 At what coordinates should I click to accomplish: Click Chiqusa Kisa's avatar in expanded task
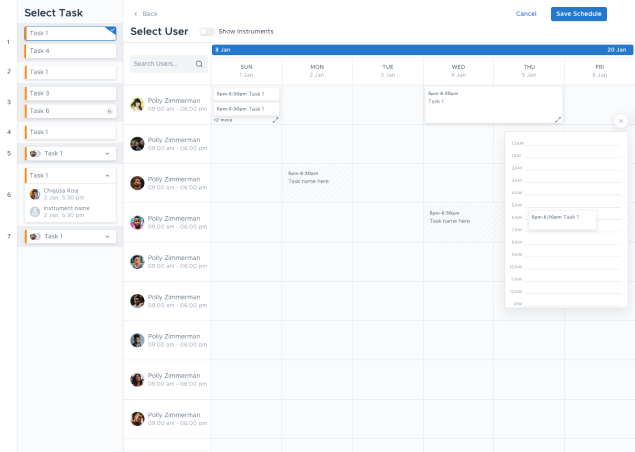[35, 194]
